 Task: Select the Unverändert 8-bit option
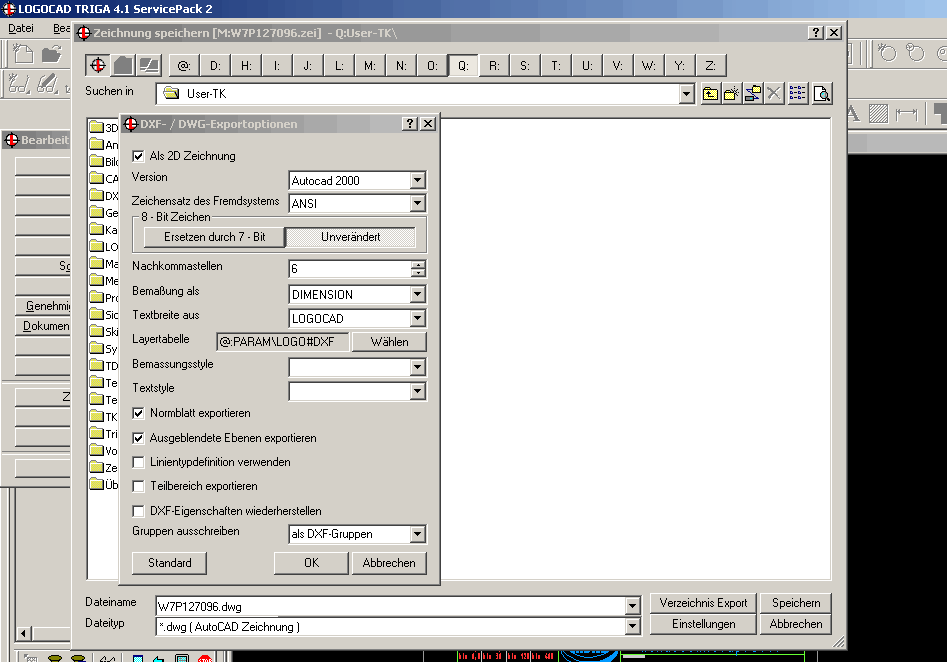pos(351,237)
